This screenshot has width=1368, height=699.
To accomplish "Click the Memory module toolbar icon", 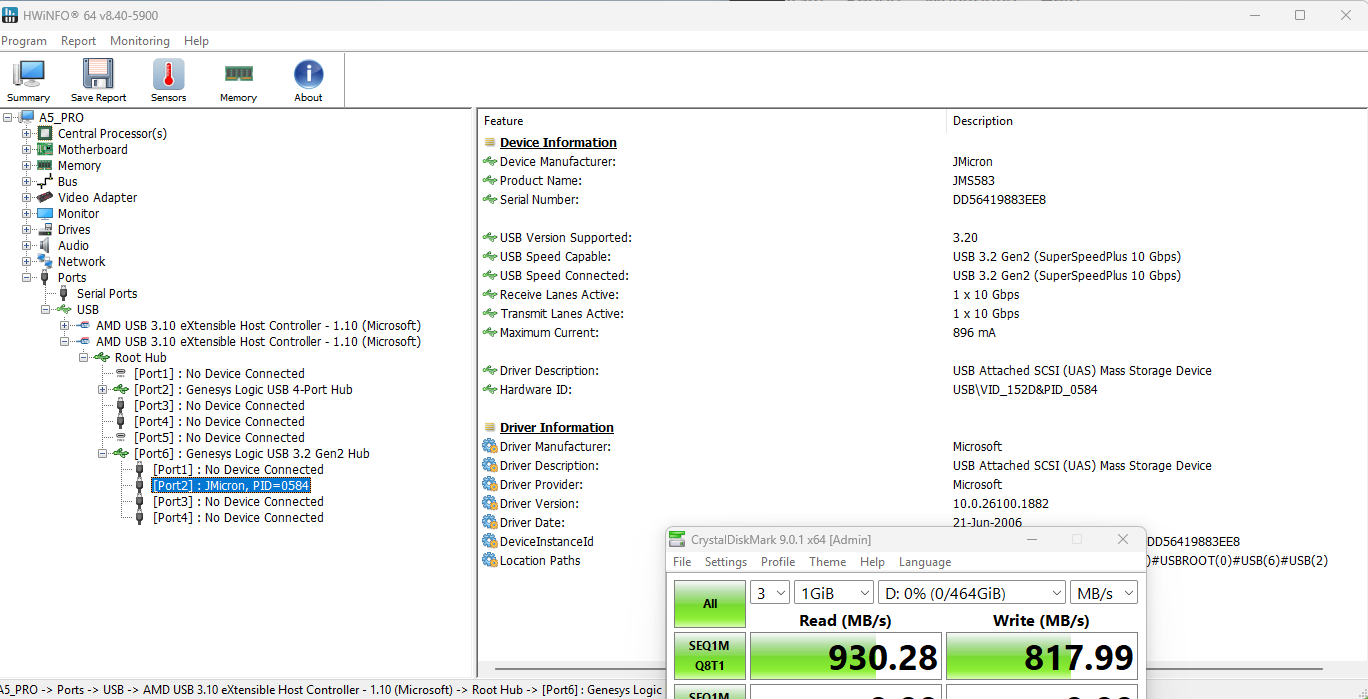I will 238,80.
